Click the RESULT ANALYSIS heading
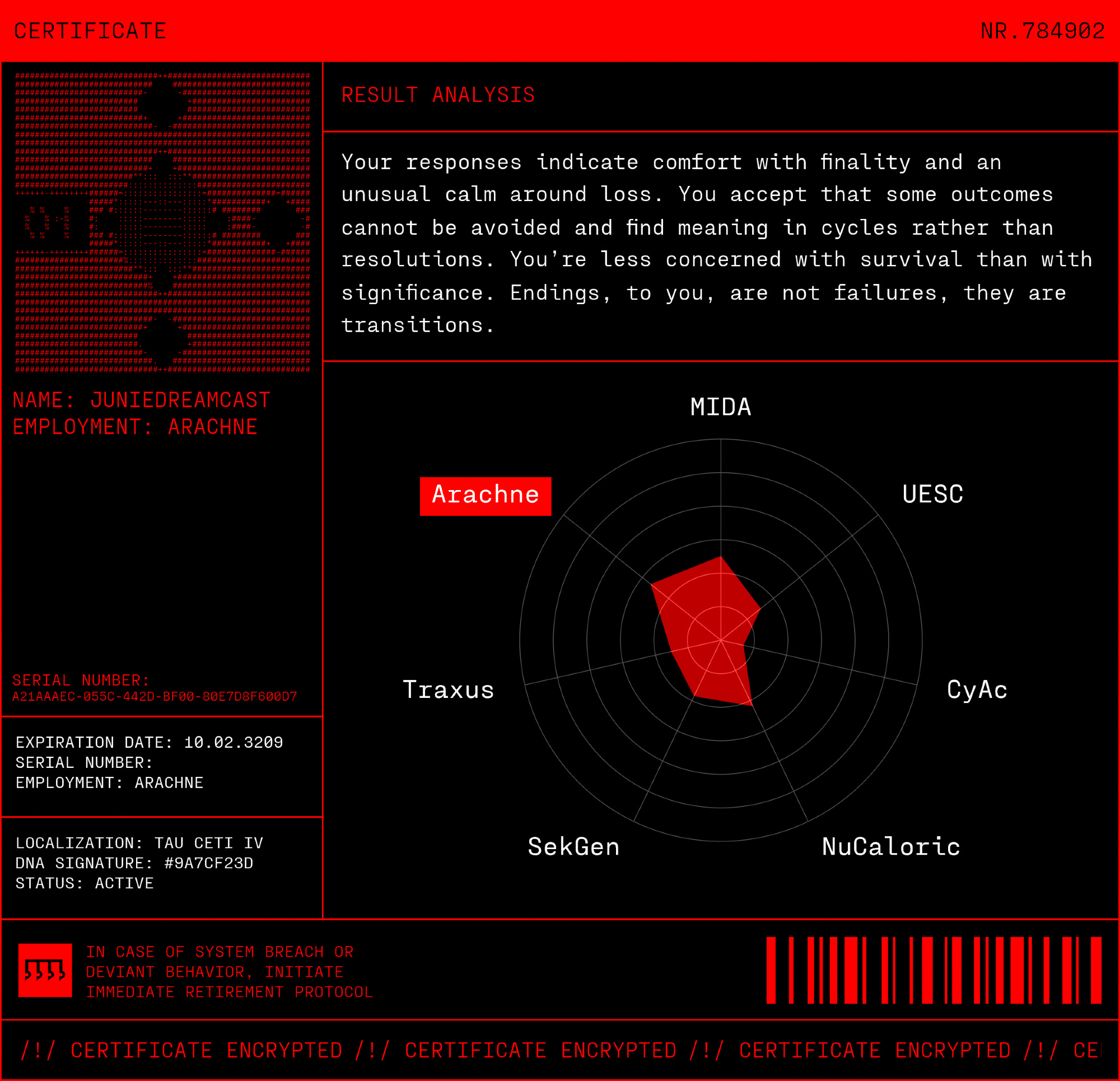The width and height of the screenshot is (1120, 1081). 438,95
